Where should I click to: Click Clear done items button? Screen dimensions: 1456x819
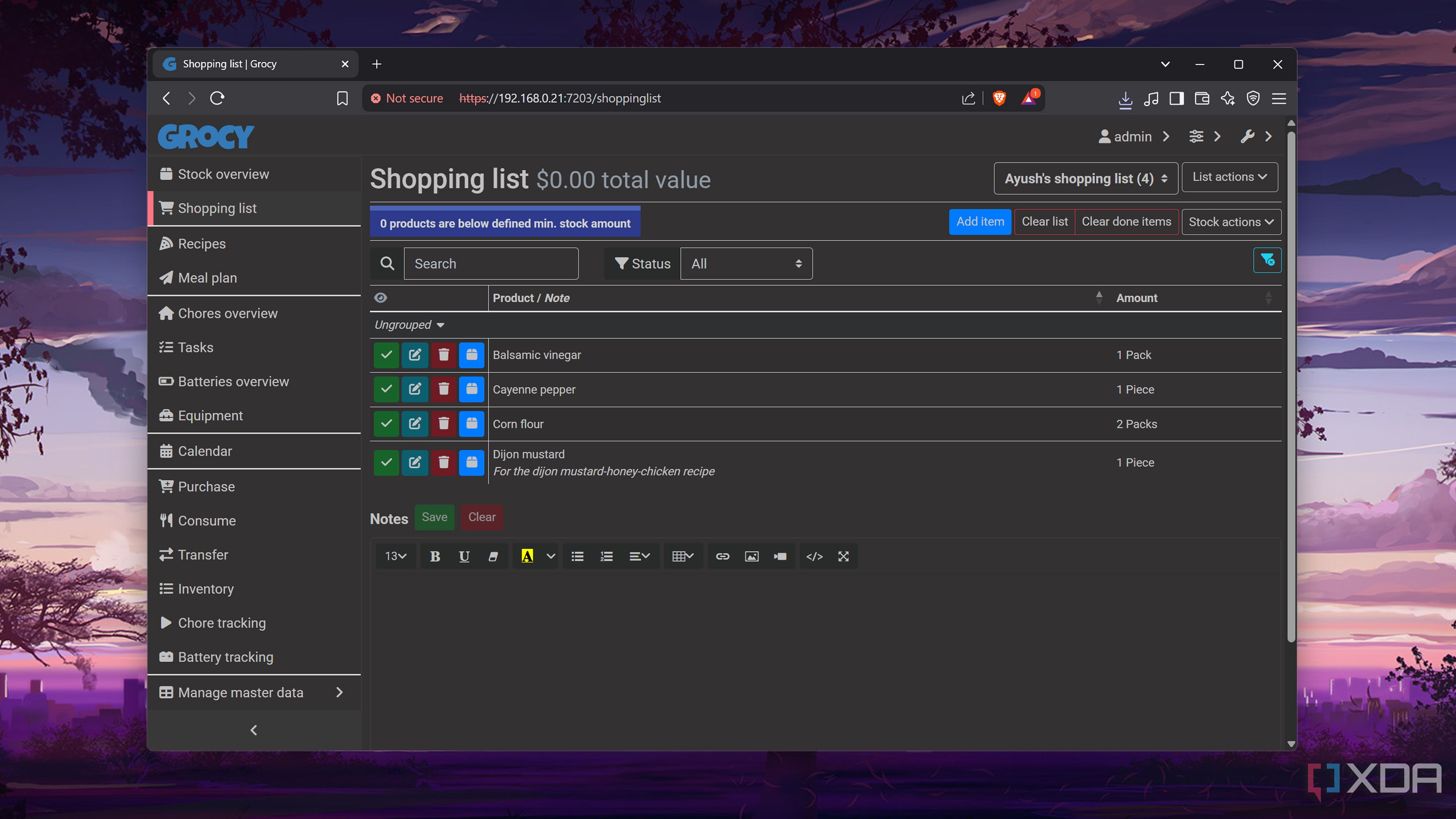pos(1126,221)
